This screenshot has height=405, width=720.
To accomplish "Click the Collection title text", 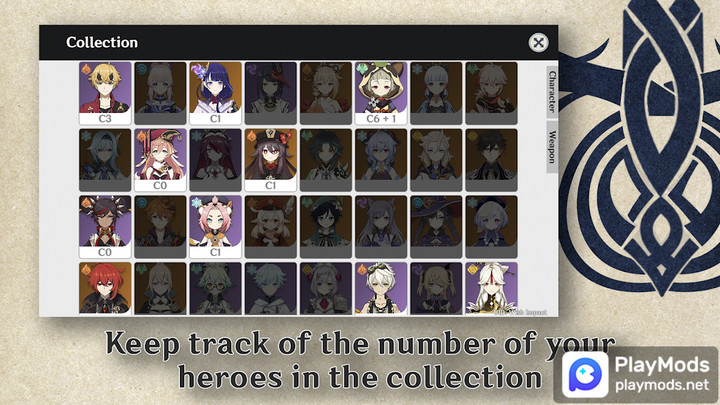I will click(102, 42).
